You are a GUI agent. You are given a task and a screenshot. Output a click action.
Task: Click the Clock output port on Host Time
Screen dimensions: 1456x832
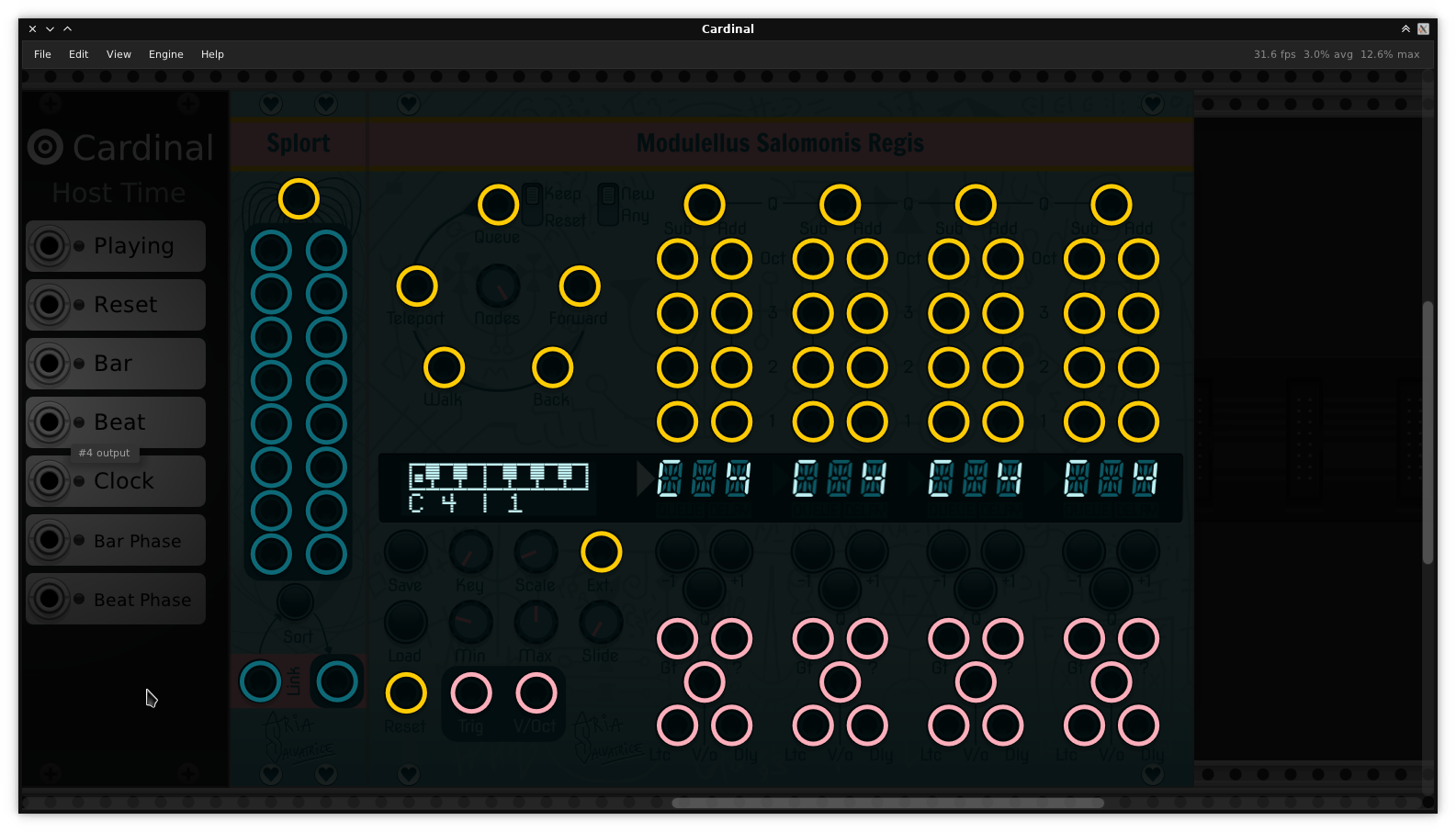click(50, 481)
